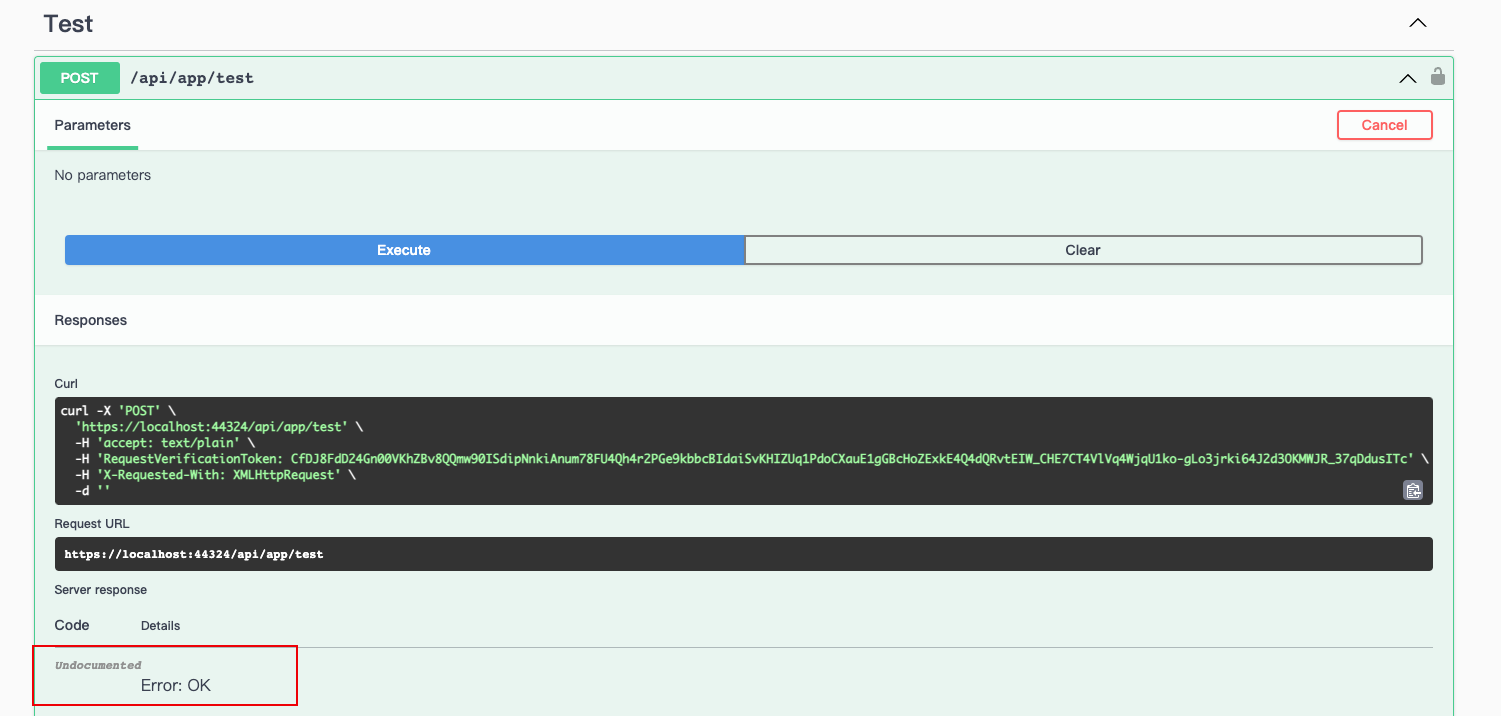Viewport: 1501px width, 716px height.
Task: Click the green POST method badge
Action: point(79,77)
